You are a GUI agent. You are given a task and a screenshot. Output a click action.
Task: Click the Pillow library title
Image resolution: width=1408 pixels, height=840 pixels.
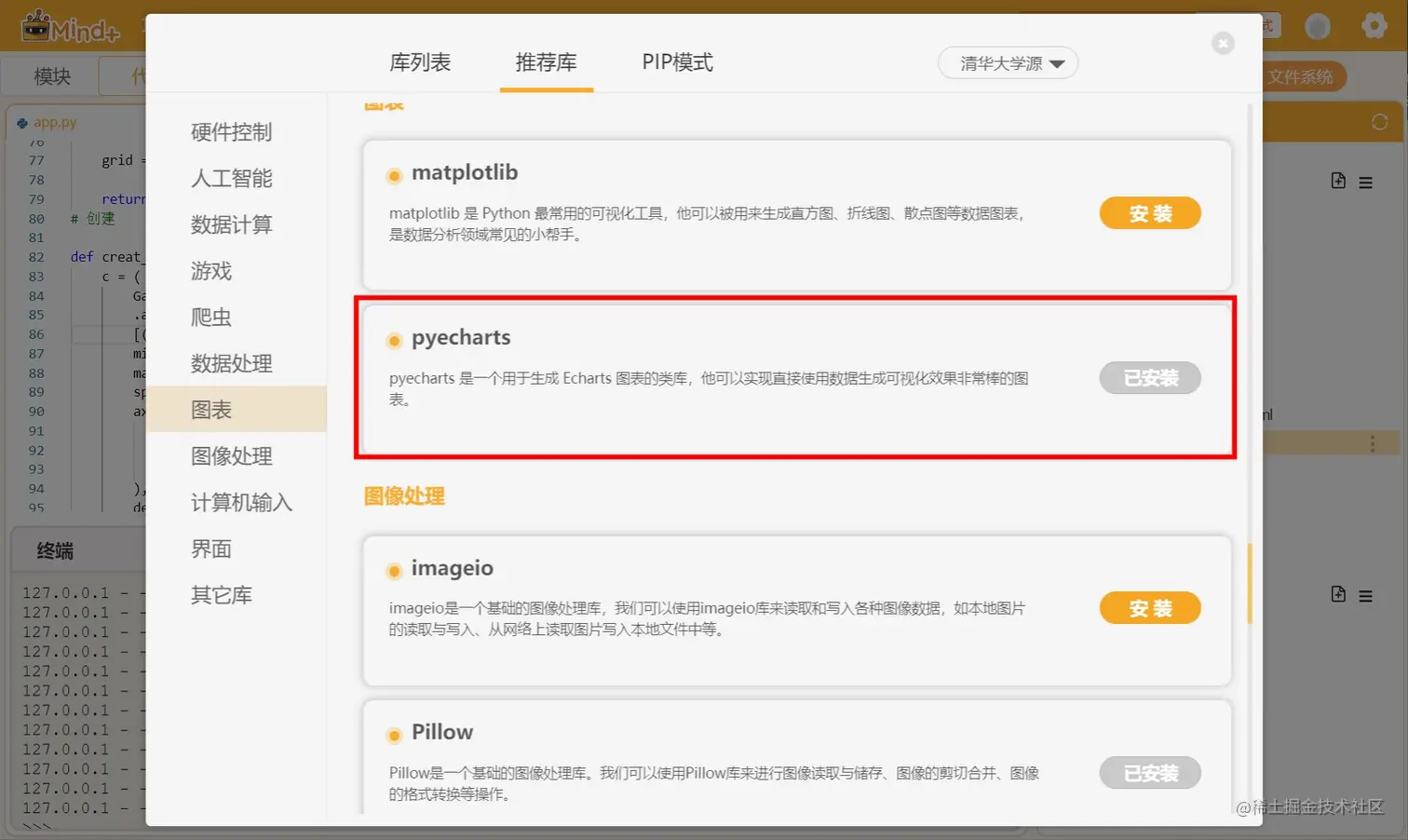(442, 732)
